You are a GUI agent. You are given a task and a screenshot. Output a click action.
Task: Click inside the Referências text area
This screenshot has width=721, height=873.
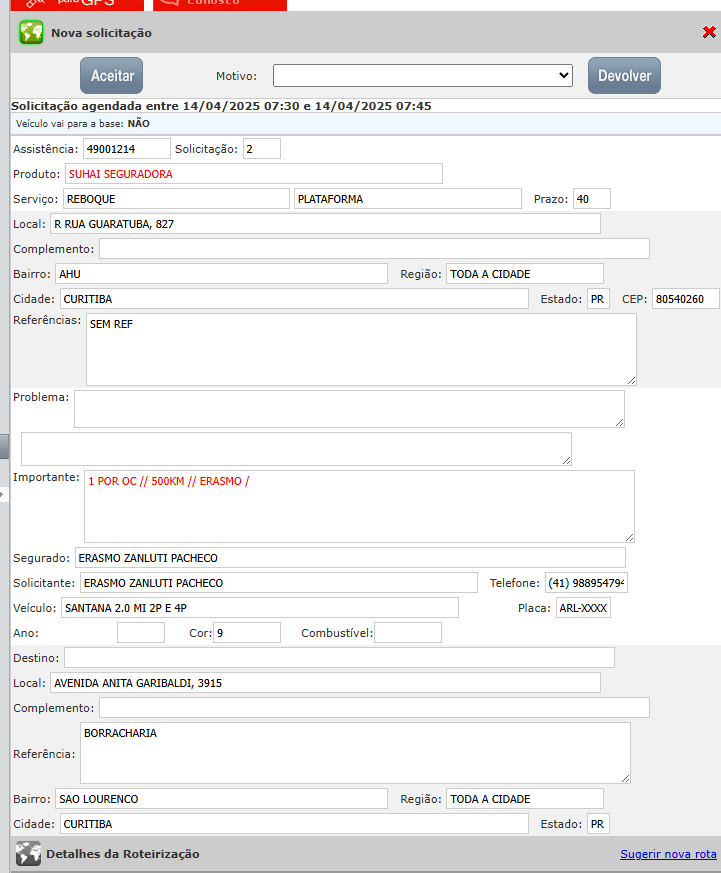pyautogui.click(x=360, y=349)
